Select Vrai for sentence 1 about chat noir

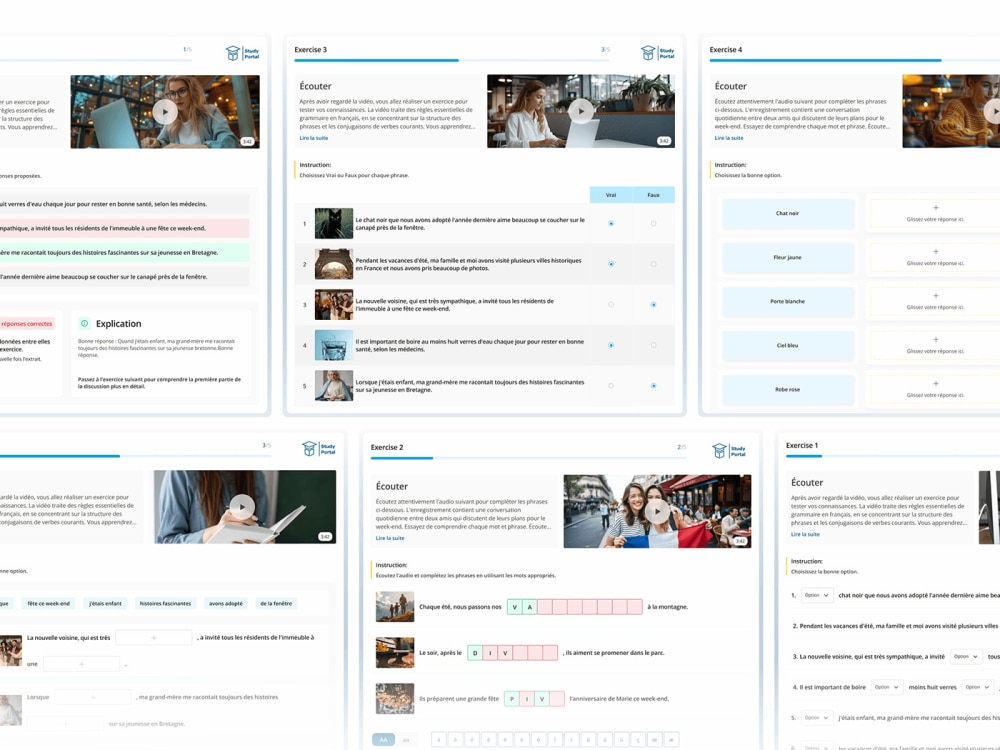[x=611, y=223]
